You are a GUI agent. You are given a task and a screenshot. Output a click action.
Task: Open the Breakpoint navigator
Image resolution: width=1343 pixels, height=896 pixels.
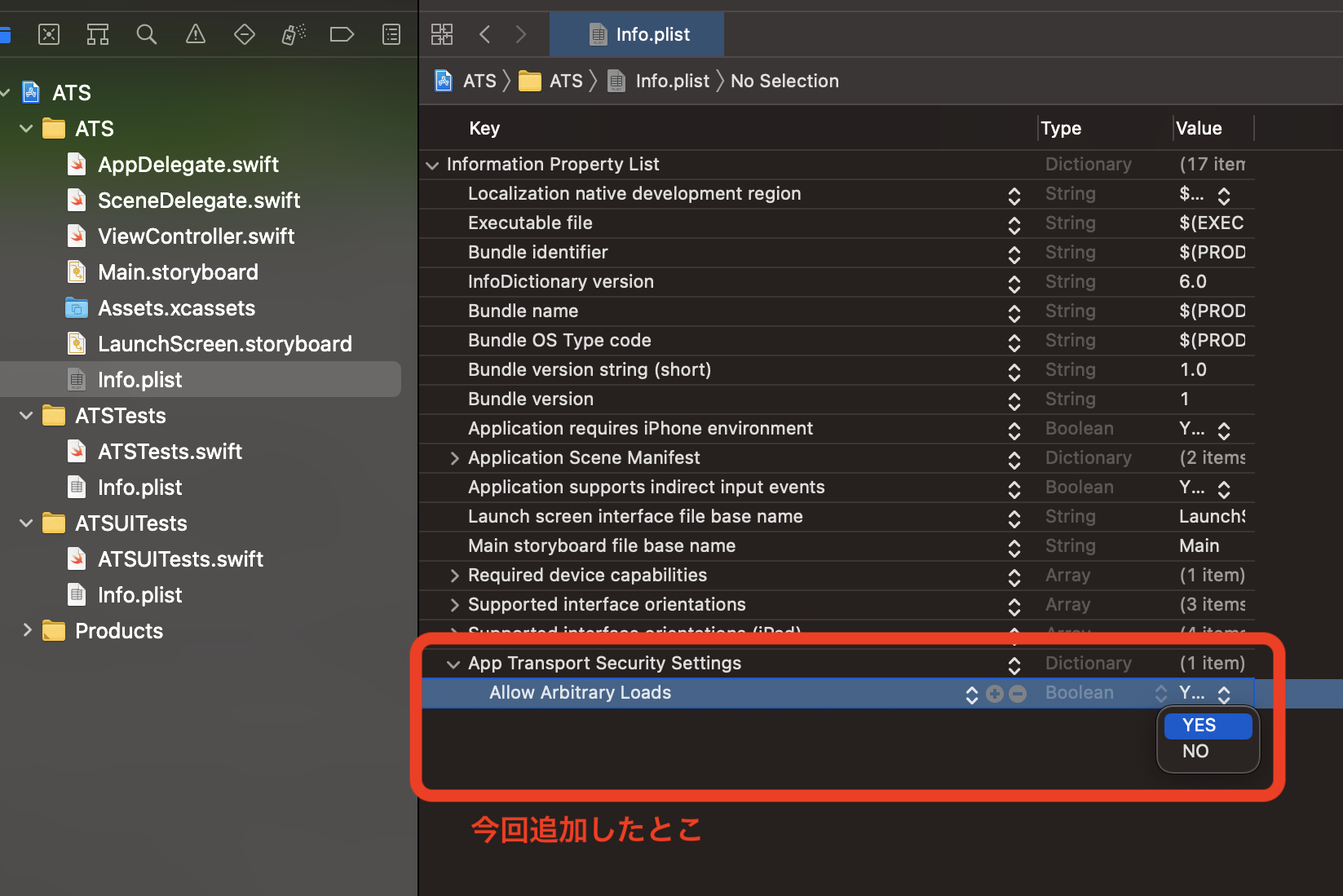click(x=342, y=34)
